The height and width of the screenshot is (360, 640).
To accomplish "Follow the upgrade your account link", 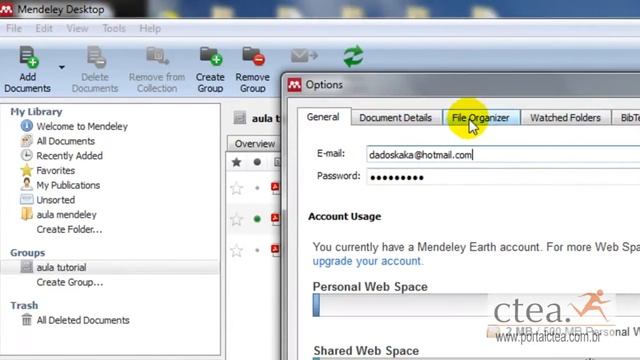I will point(368,261).
